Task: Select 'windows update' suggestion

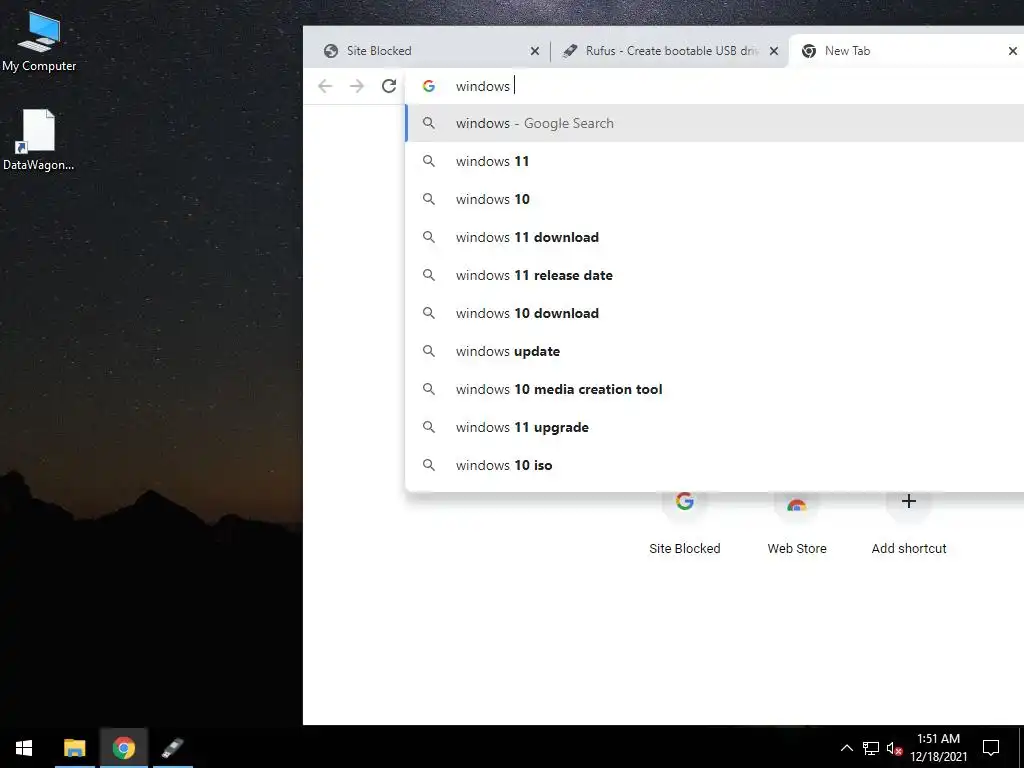Action: pos(714,351)
